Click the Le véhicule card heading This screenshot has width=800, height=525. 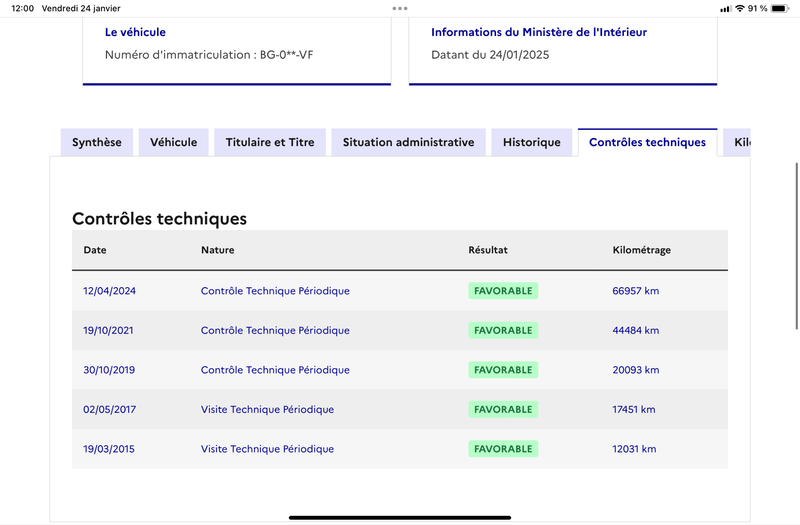tap(135, 32)
